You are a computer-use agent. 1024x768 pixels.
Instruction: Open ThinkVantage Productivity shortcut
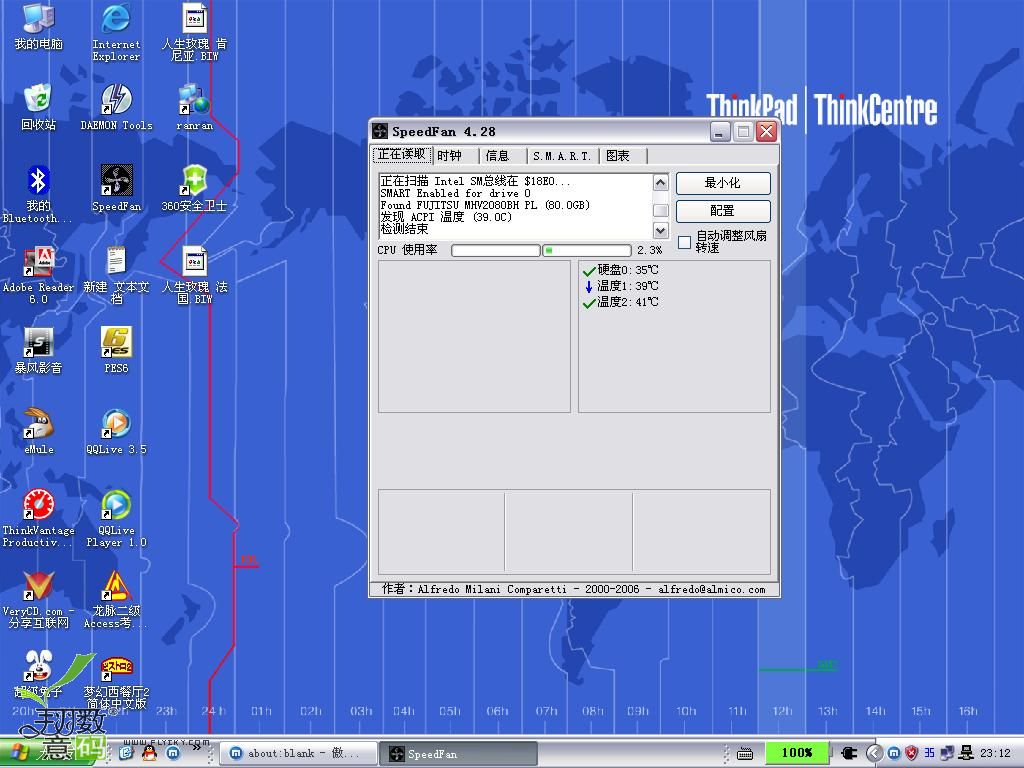[39, 518]
